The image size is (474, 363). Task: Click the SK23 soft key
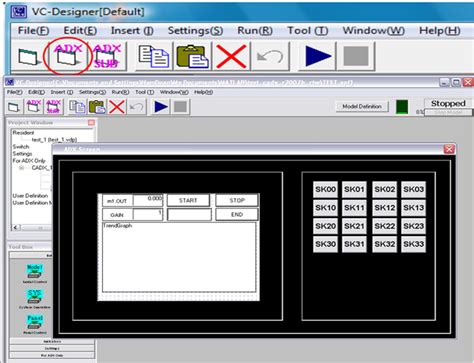(413, 226)
